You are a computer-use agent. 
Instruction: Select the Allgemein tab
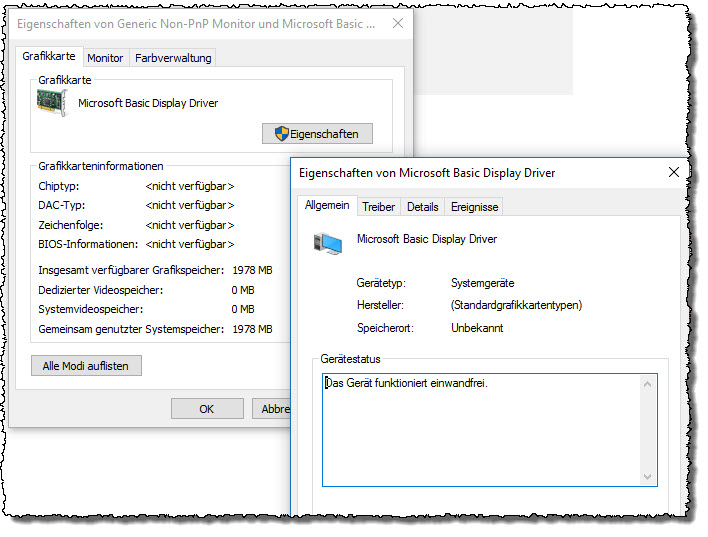point(327,205)
